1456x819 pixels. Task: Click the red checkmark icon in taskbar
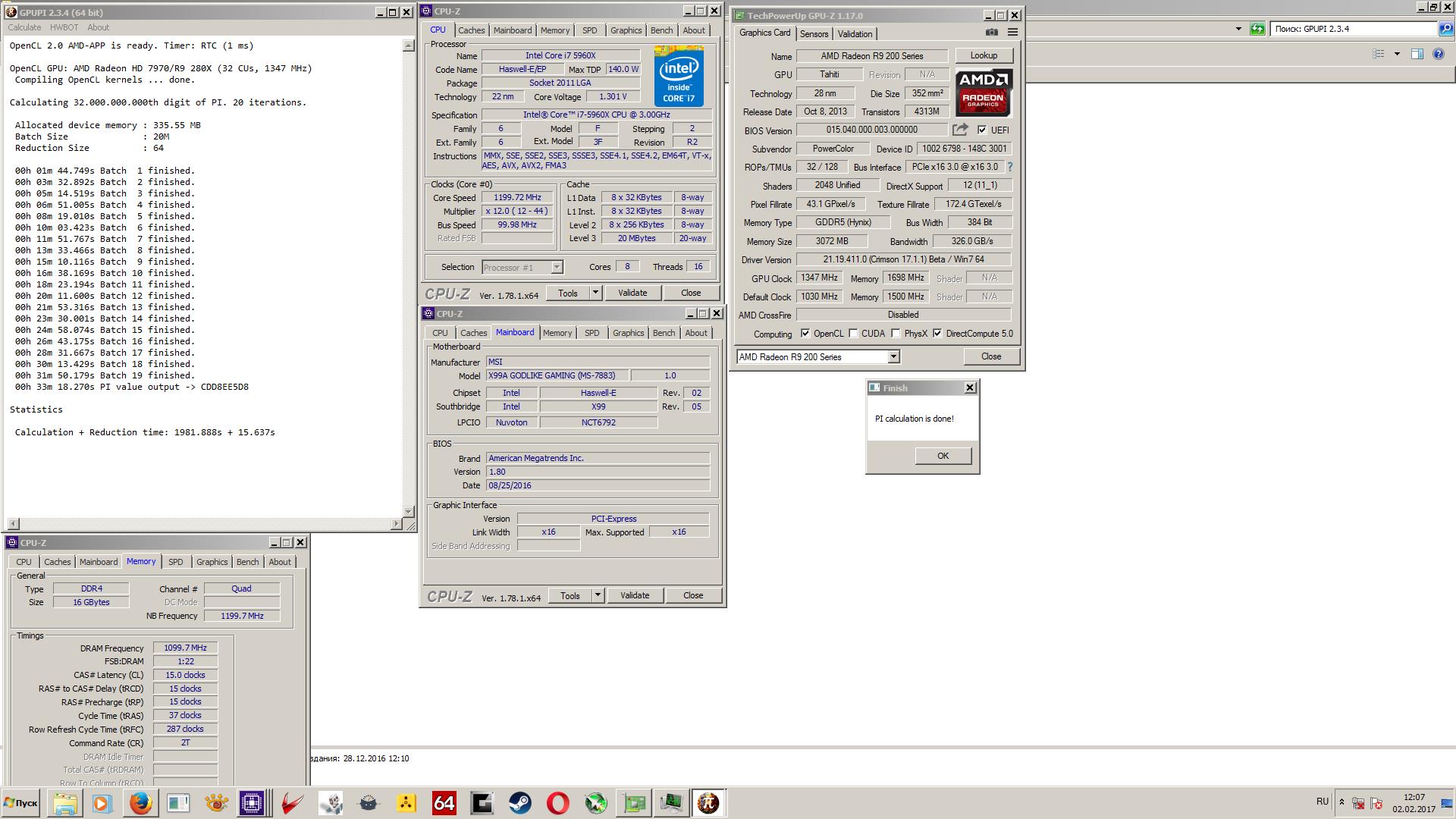pos(292,803)
